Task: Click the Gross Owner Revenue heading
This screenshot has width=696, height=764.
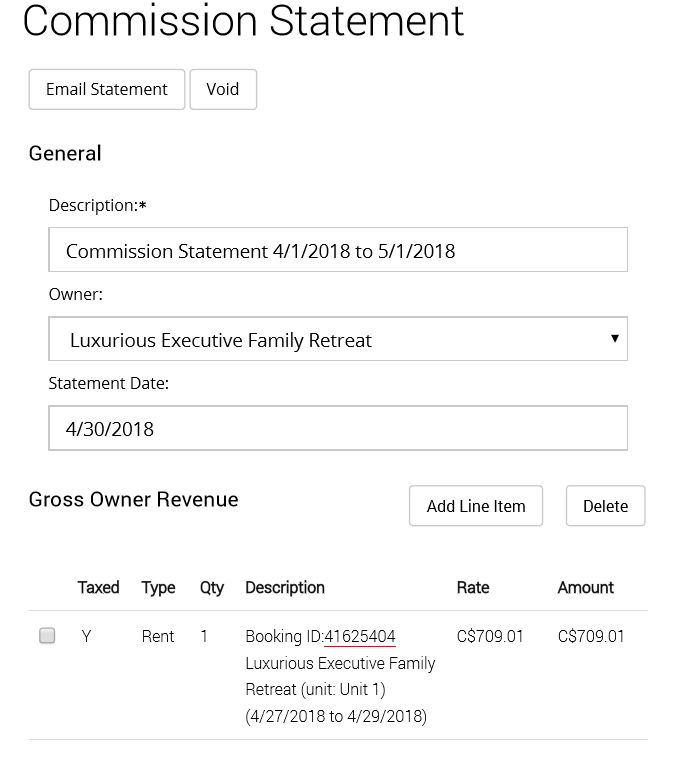Action: coord(134,499)
